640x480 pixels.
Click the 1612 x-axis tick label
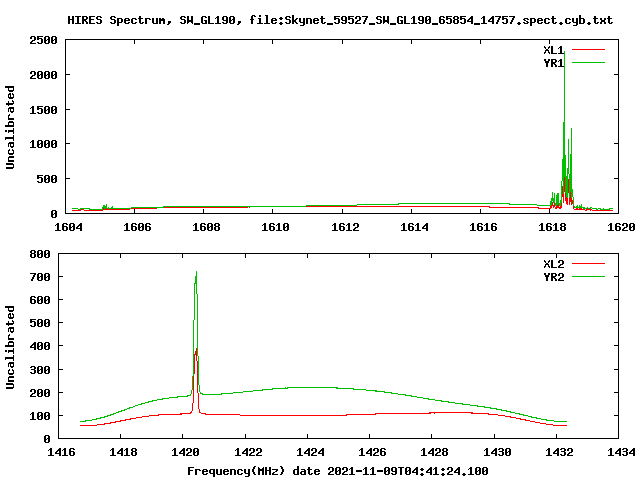point(345,227)
